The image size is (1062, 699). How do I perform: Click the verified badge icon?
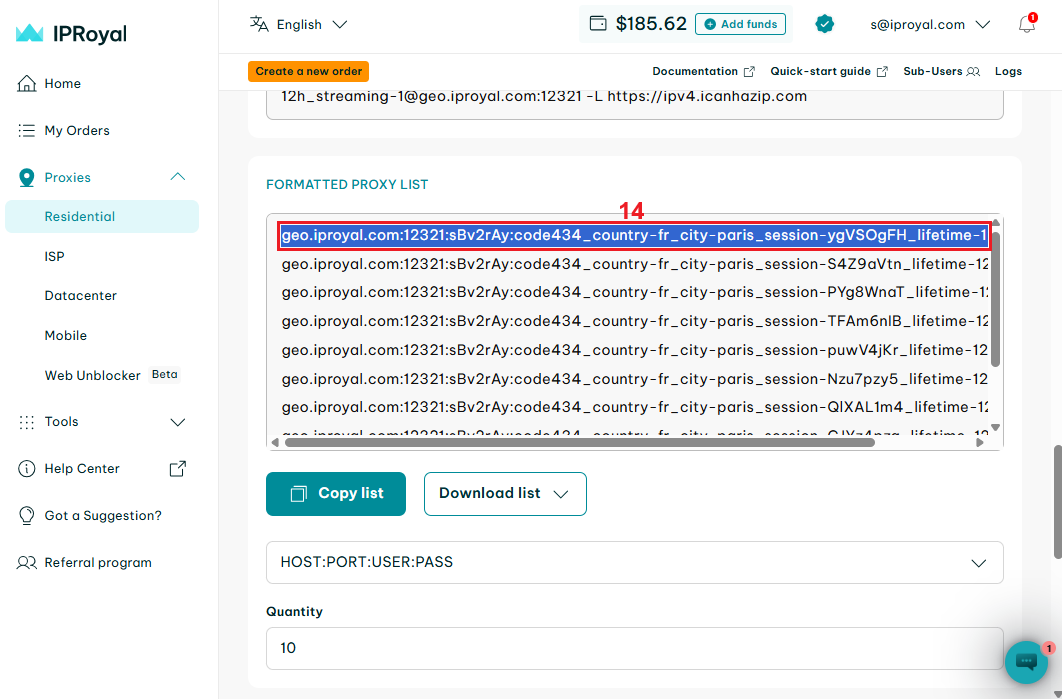[x=824, y=24]
